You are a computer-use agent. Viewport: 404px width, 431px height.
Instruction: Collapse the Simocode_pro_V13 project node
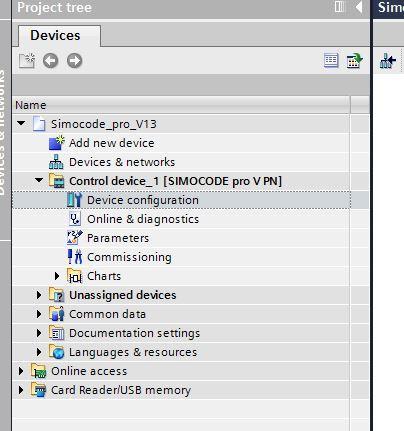21,123
